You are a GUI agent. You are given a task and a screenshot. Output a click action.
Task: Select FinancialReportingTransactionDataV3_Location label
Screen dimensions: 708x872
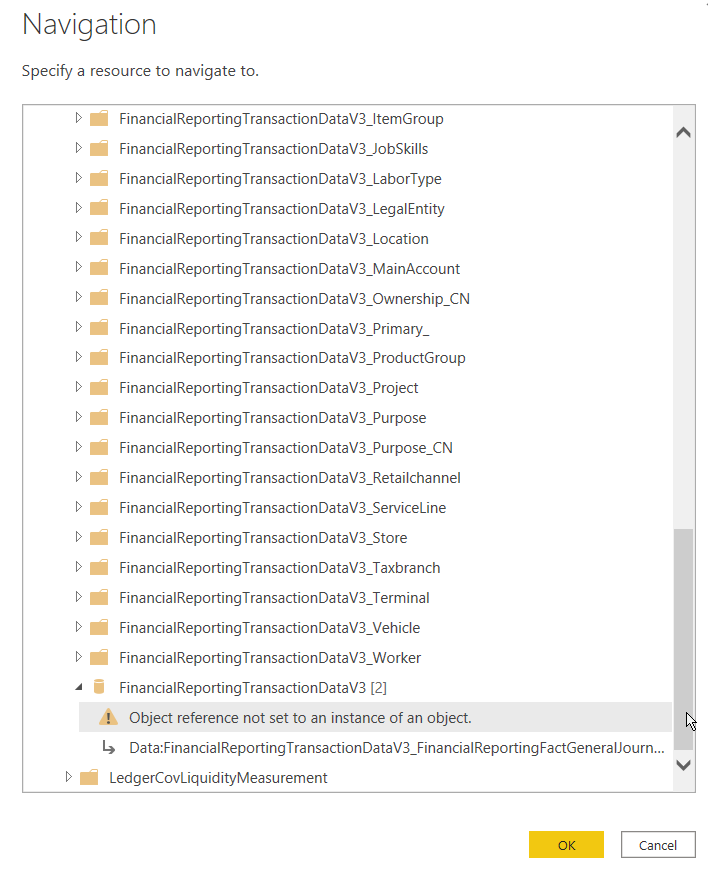pos(274,239)
